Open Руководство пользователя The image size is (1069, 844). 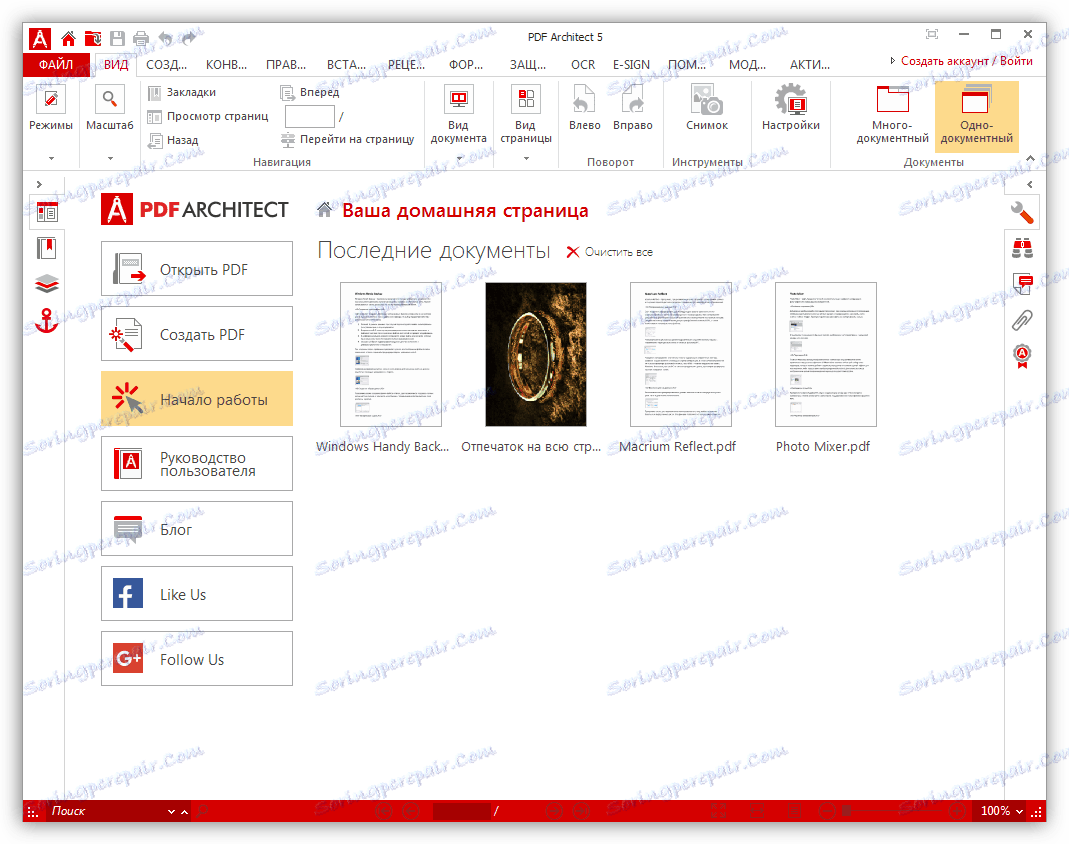(197, 464)
